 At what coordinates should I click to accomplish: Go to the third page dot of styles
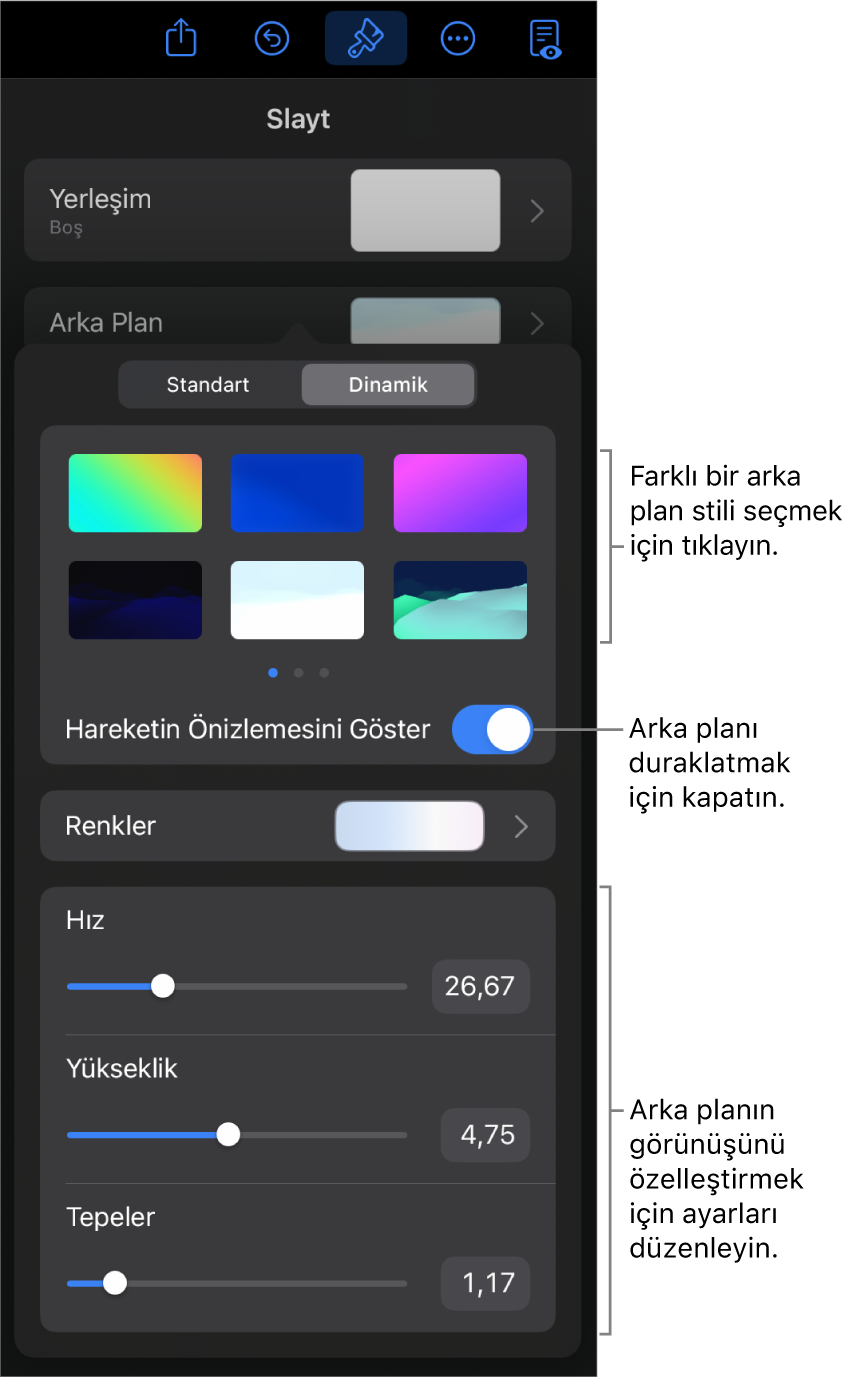pos(324,673)
